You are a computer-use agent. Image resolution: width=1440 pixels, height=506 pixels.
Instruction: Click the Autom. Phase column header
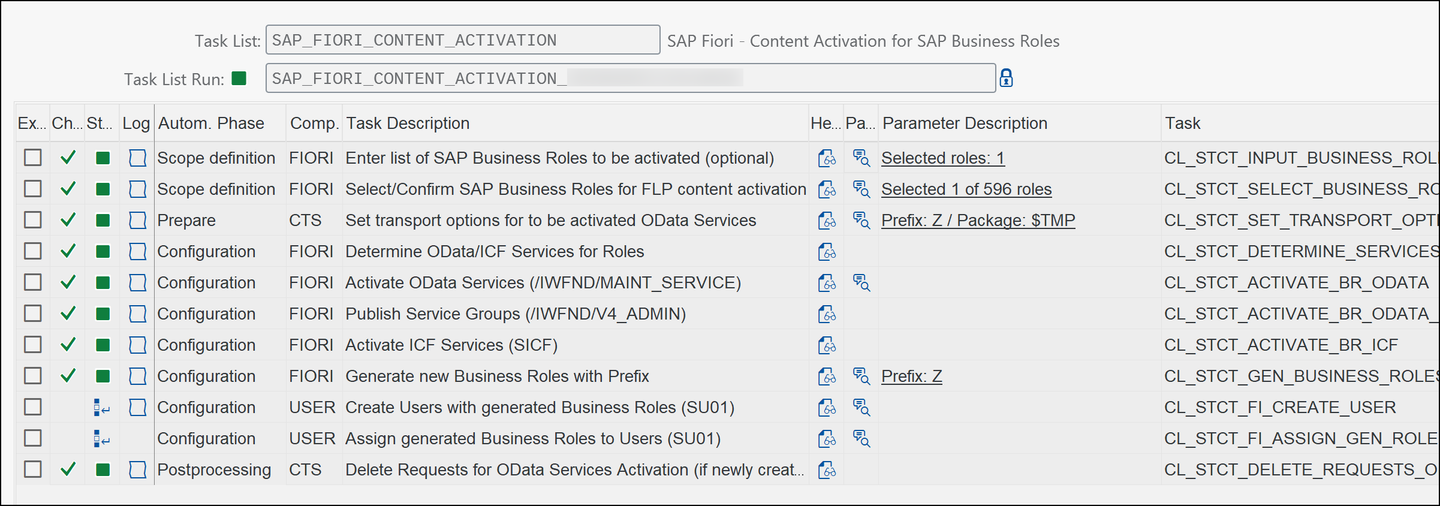[220, 123]
